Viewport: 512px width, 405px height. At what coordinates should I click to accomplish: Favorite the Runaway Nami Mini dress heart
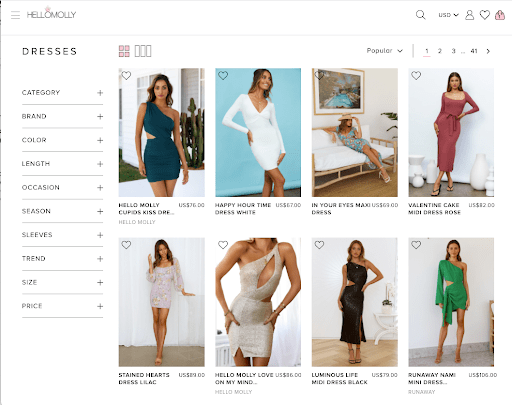pyautogui.click(x=416, y=245)
